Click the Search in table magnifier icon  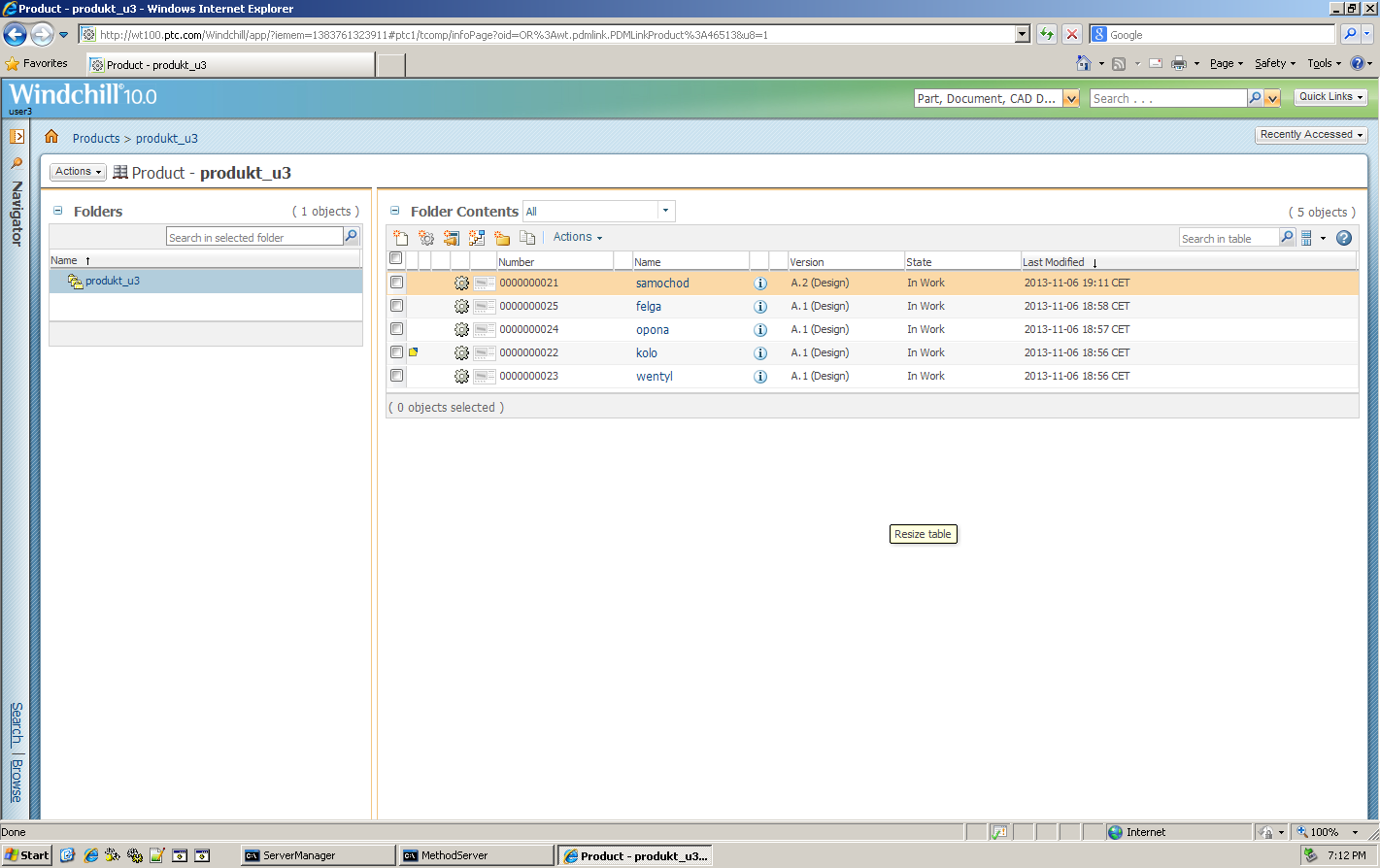1287,237
